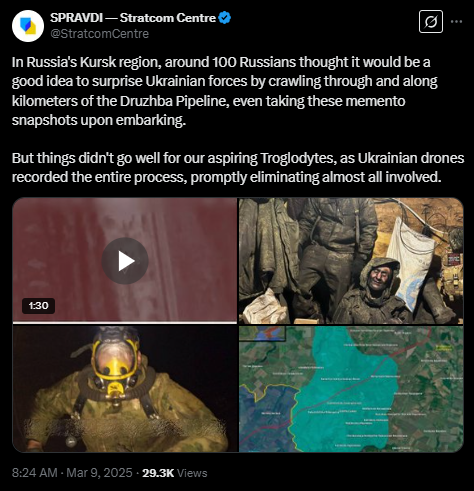Open the Grok slashed-circle icon
Image resolution: width=474 pixels, height=491 pixels.
pos(431,22)
